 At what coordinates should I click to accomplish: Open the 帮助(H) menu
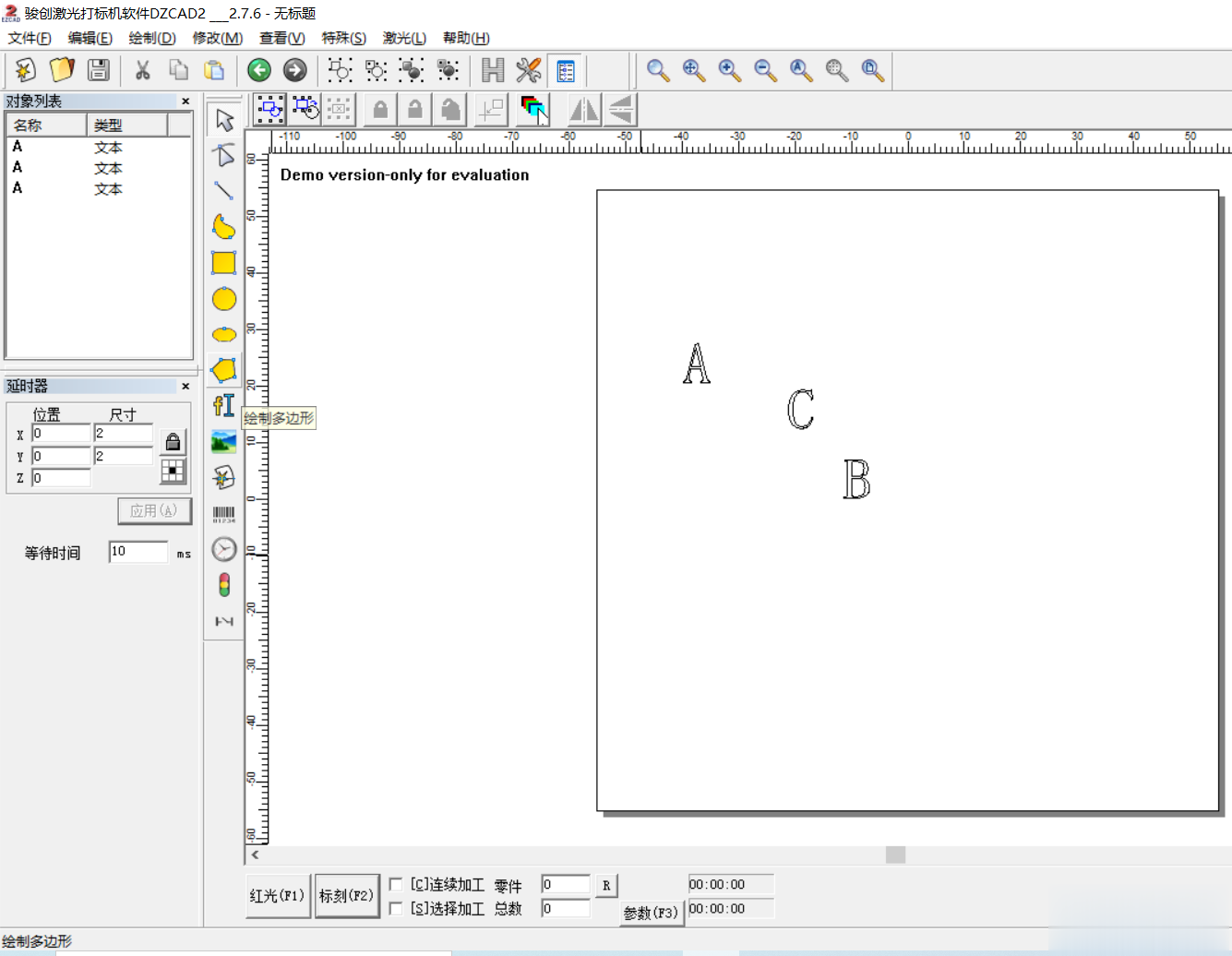click(x=467, y=38)
